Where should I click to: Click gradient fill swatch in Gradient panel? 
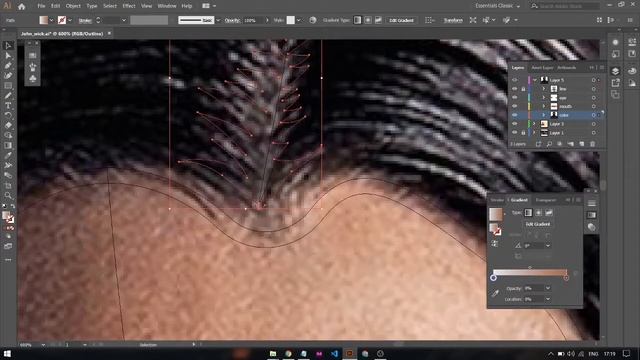pos(496,214)
